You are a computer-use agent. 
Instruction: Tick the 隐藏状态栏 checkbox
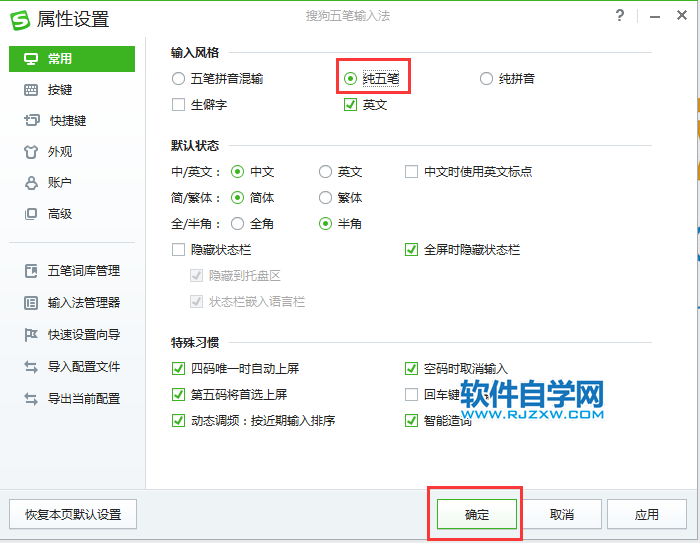coord(179,250)
